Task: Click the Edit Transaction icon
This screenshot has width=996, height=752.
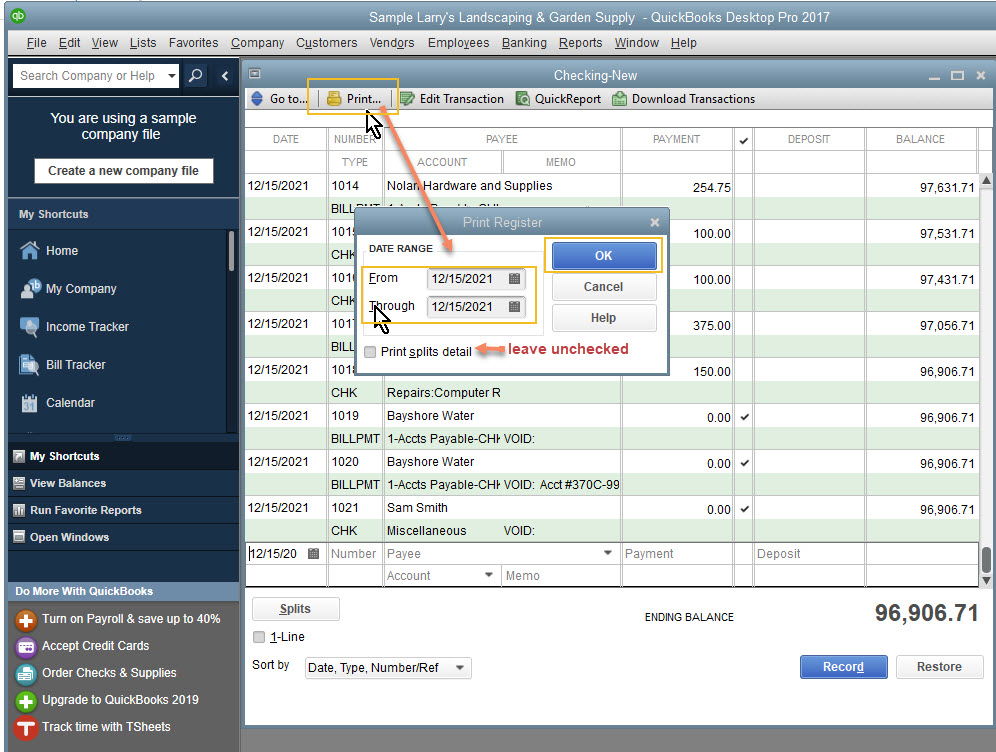Action: tap(452, 98)
